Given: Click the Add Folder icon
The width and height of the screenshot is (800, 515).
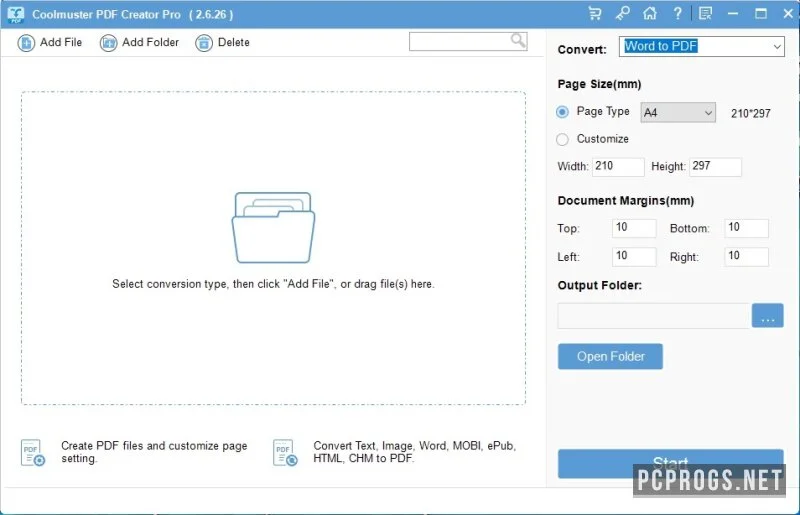Looking at the screenshot, I should point(108,43).
